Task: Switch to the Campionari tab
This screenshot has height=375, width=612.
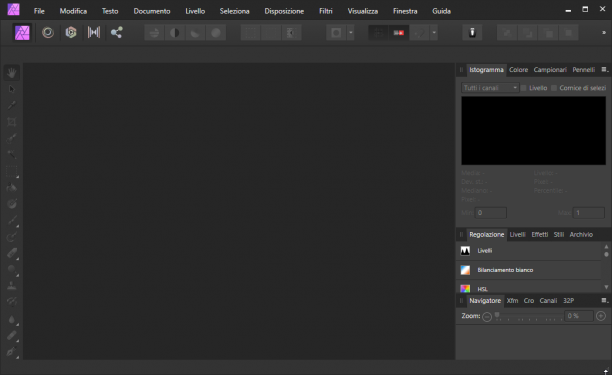Action: tap(550, 70)
